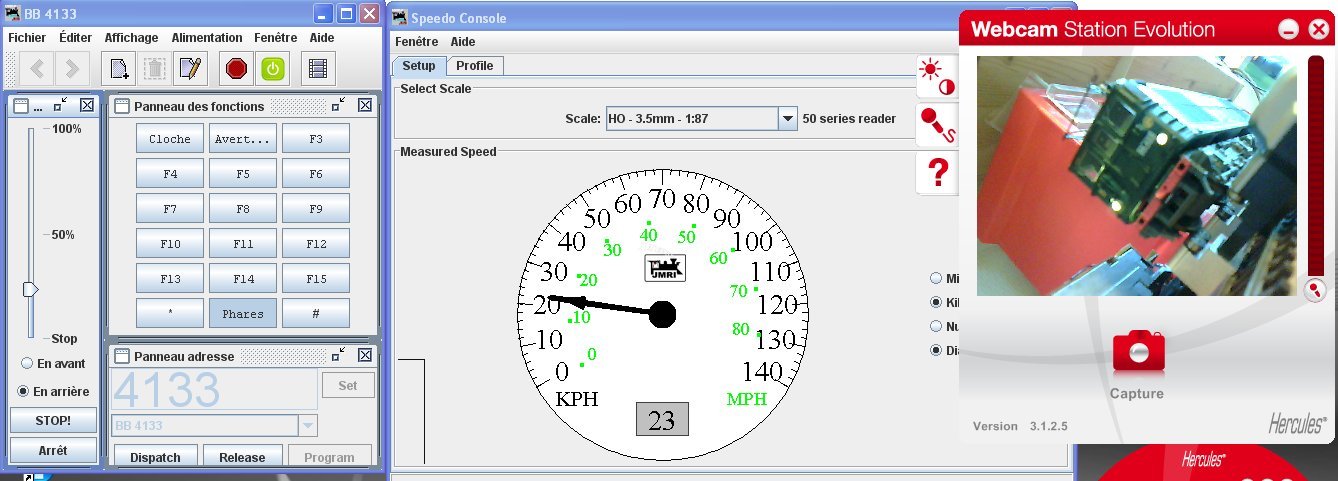Click the green track power icon
Image resolution: width=1338 pixels, height=481 pixels.
click(x=272, y=69)
